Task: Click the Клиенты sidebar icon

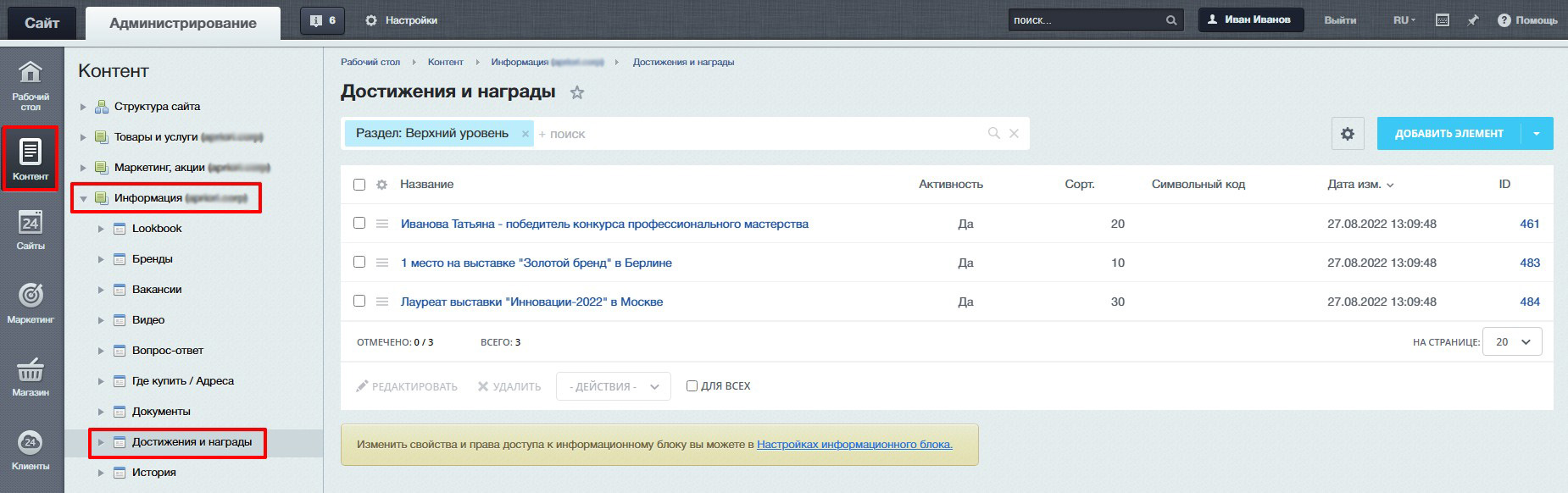Action: click(x=31, y=451)
